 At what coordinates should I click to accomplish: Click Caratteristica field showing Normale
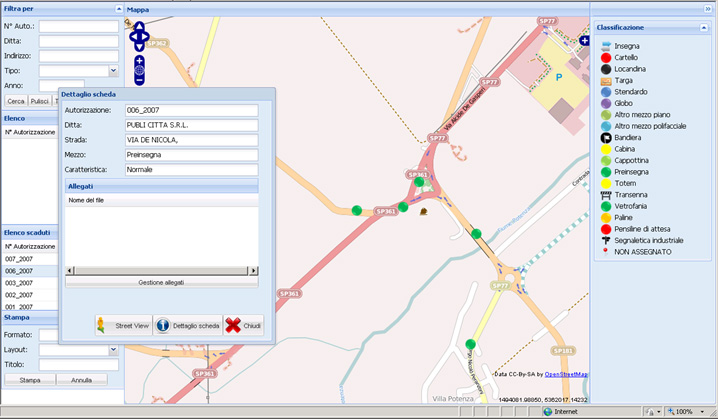(192, 169)
